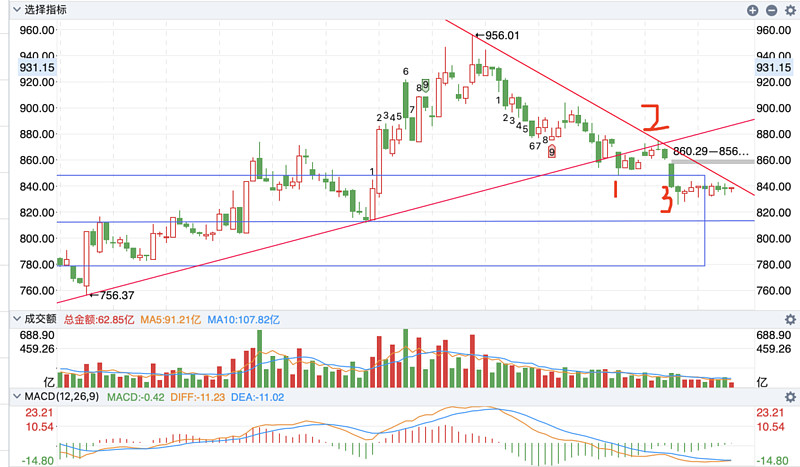Image resolution: width=800 pixels, height=467 pixels.
Task: Click the red boxed 9 marker on downtrend
Action: [552, 152]
